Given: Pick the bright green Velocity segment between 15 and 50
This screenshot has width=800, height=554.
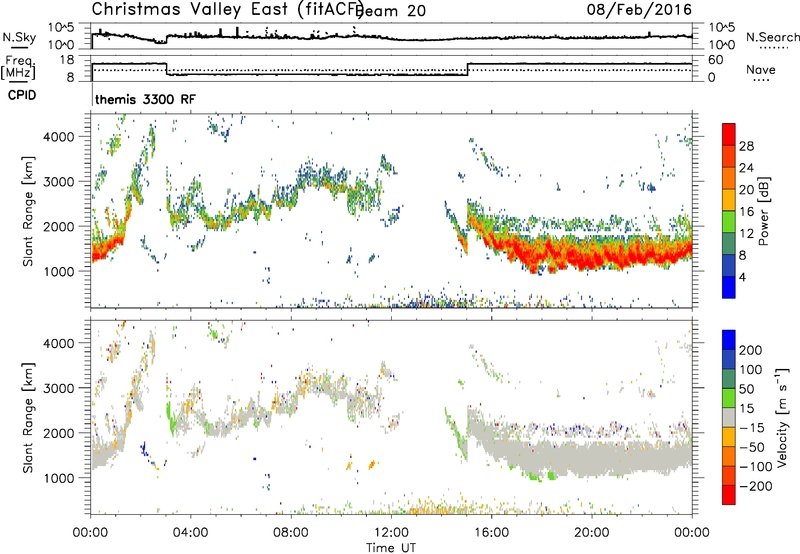Looking at the screenshot, I should (x=729, y=398).
